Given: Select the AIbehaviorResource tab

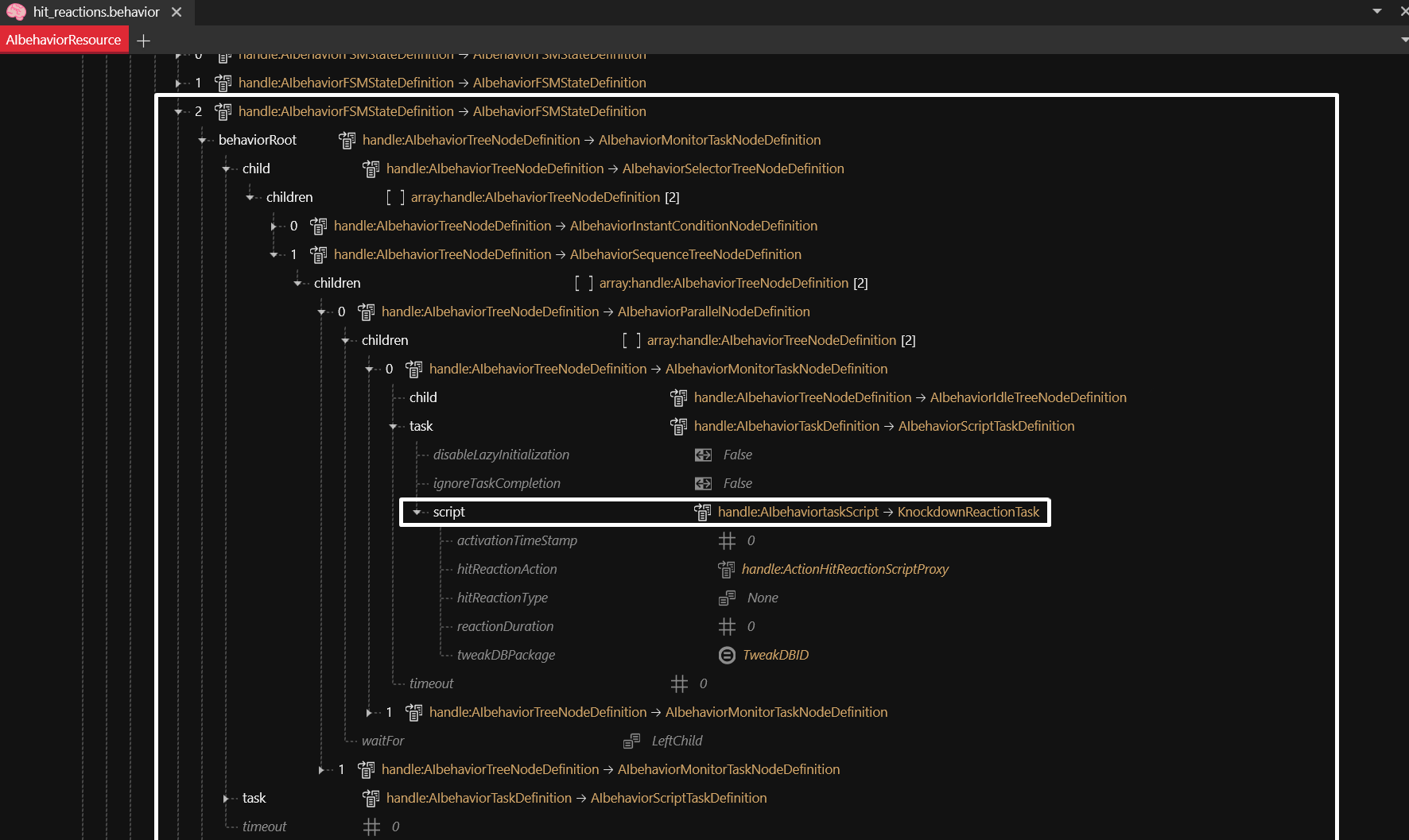Looking at the screenshot, I should click(x=64, y=40).
